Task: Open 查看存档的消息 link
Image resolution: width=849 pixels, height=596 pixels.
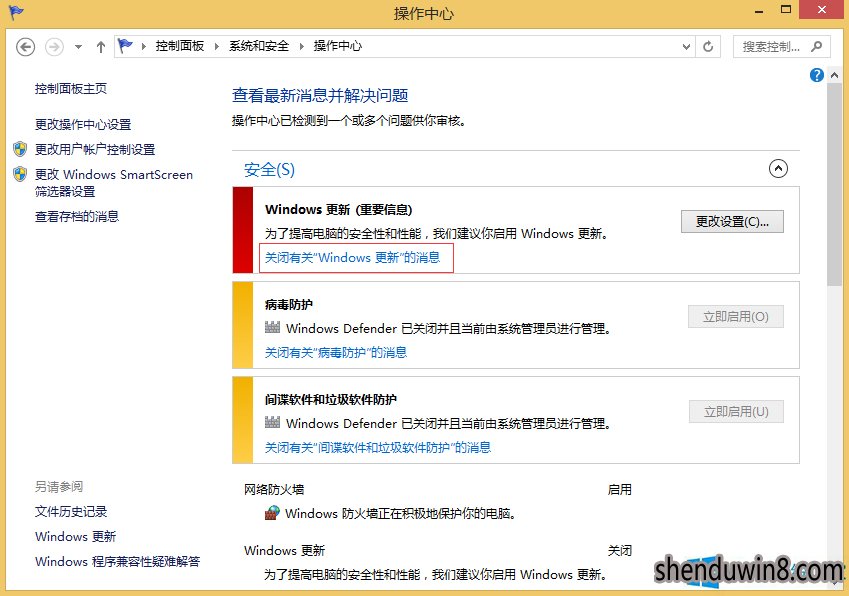Action: pyautogui.click(x=77, y=217)
